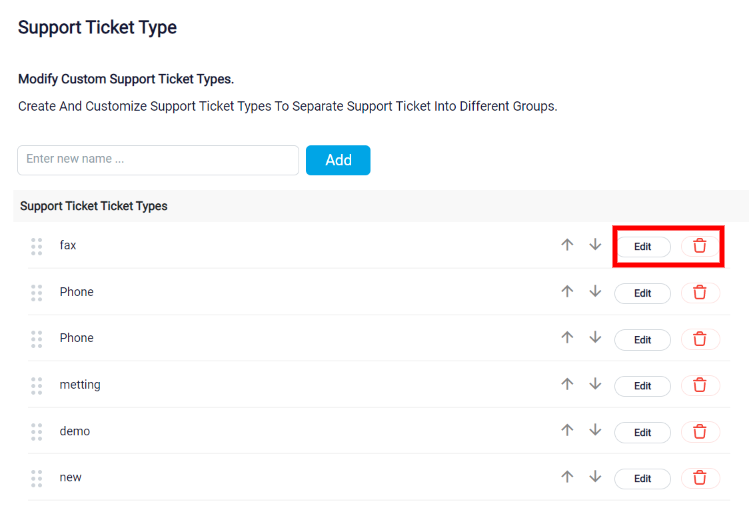The width and height of the screenshot is (749, 514).
Task: Edit the fax ticket type
Action: click(x=642, y=246)
